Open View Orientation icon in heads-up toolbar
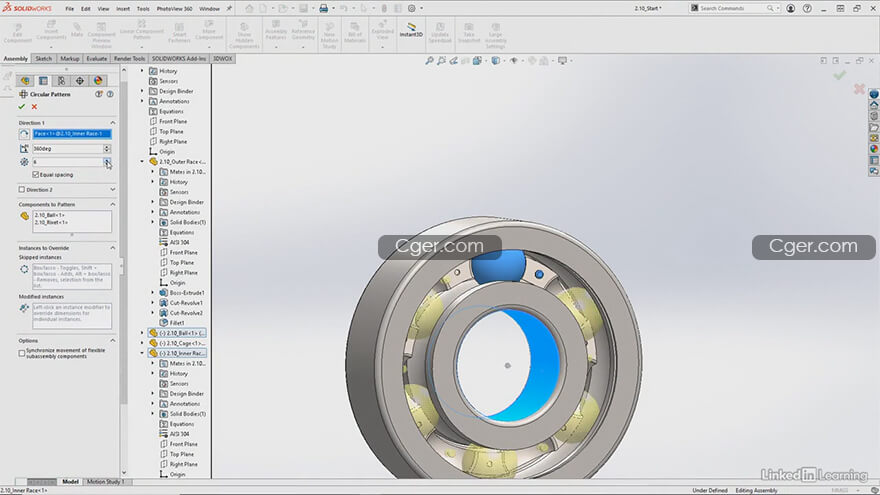The width and height of the screenshot is (880, 495). point(477,61)
